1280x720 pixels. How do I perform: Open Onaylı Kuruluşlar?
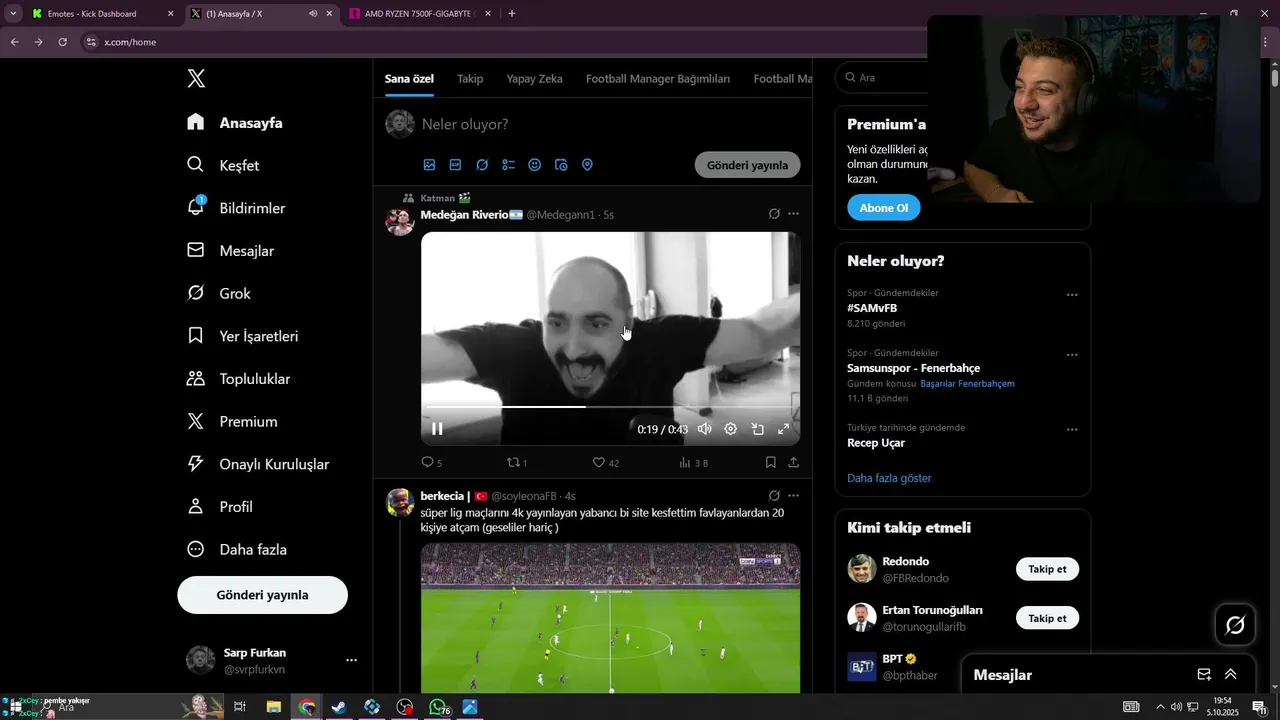pyautogui.click(x=258, y=464)
